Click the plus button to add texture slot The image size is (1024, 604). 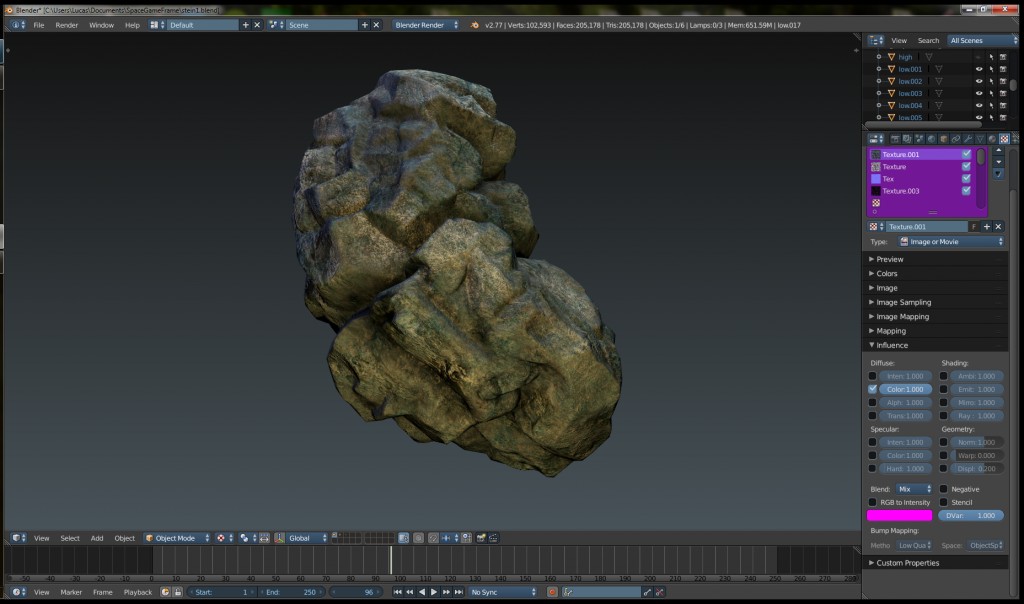pos(987,226)
